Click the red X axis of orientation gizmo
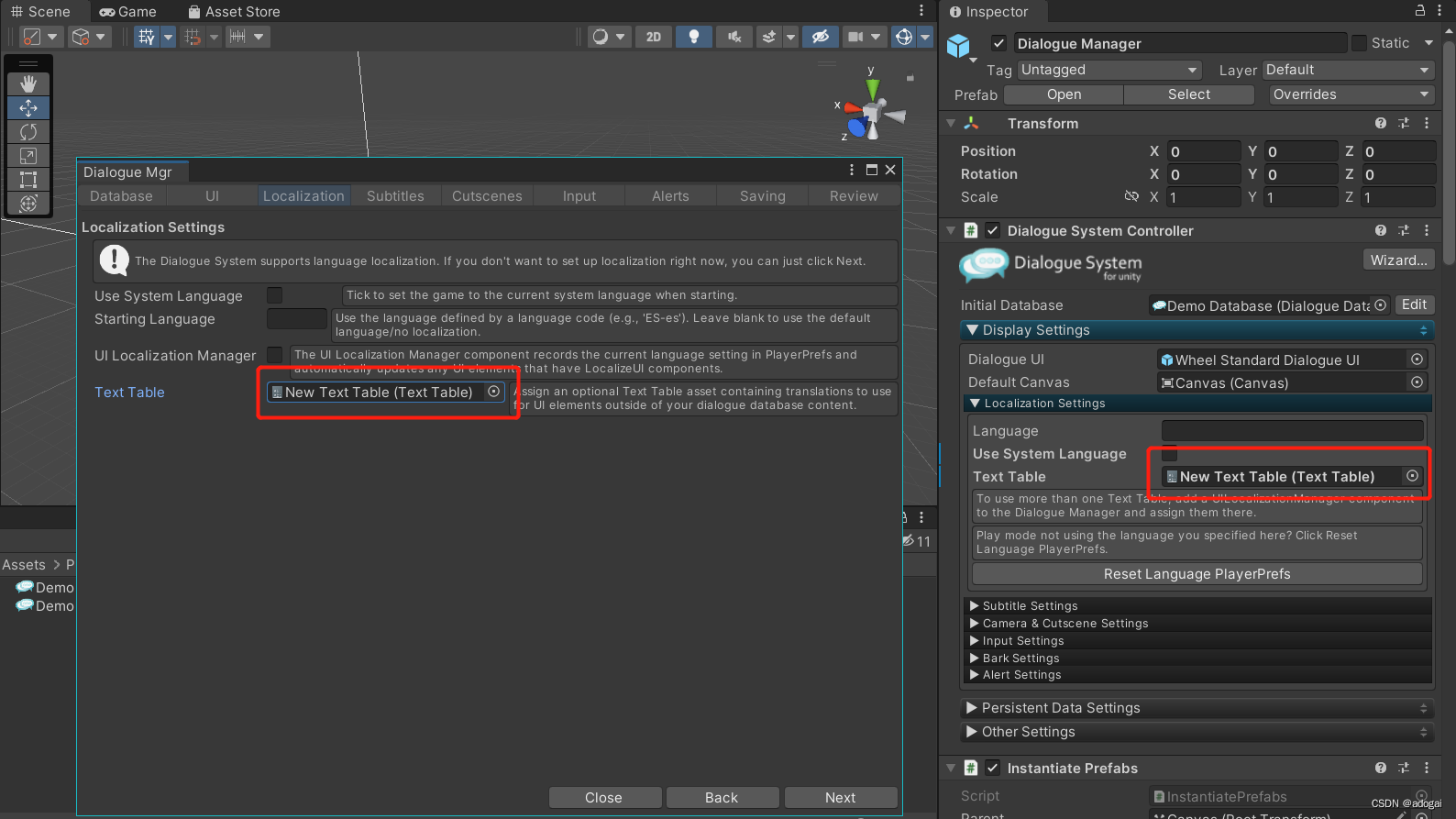Screen dimensions: 1456x819 [x=853, y=108]
